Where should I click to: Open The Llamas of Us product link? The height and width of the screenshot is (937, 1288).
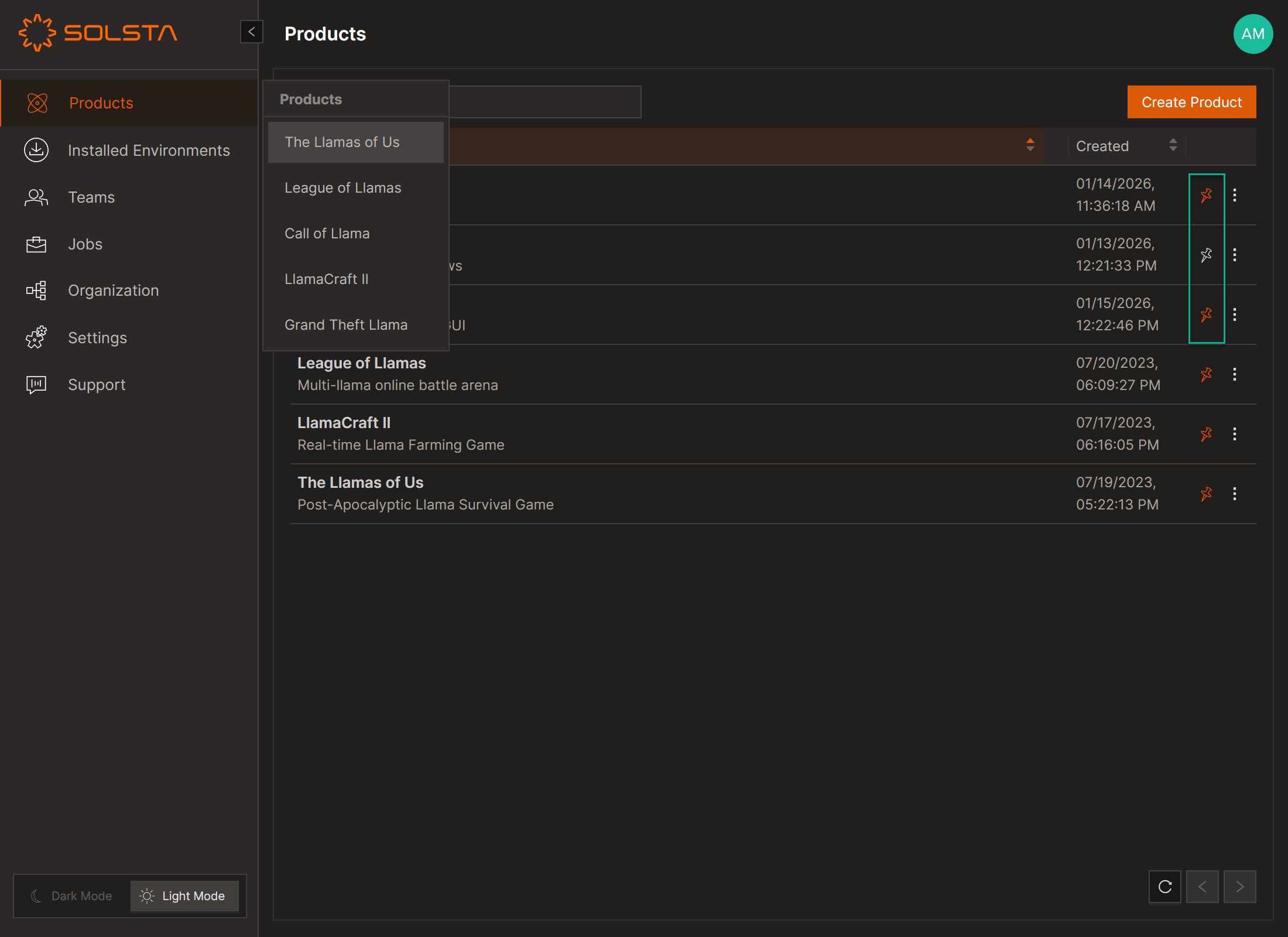(x=360, y=483)
